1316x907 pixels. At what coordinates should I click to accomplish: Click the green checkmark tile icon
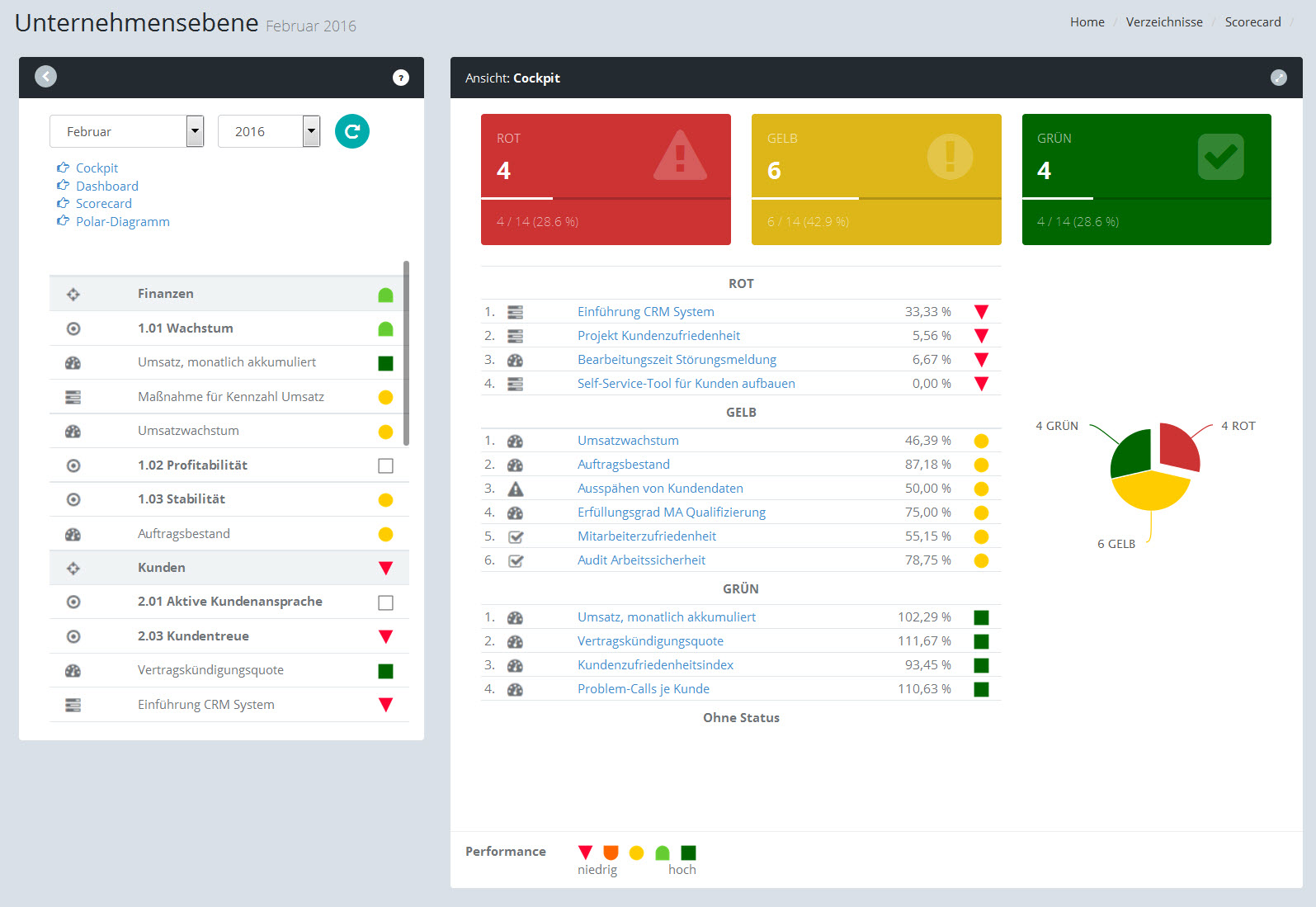click(x=1220, y=157)
